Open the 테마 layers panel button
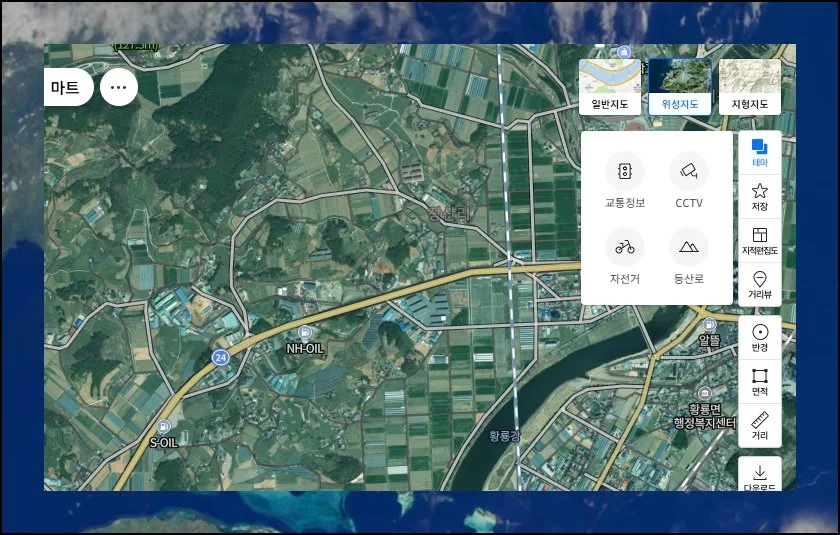The width and height of the screenshot is (840, 535). point(759,152)
